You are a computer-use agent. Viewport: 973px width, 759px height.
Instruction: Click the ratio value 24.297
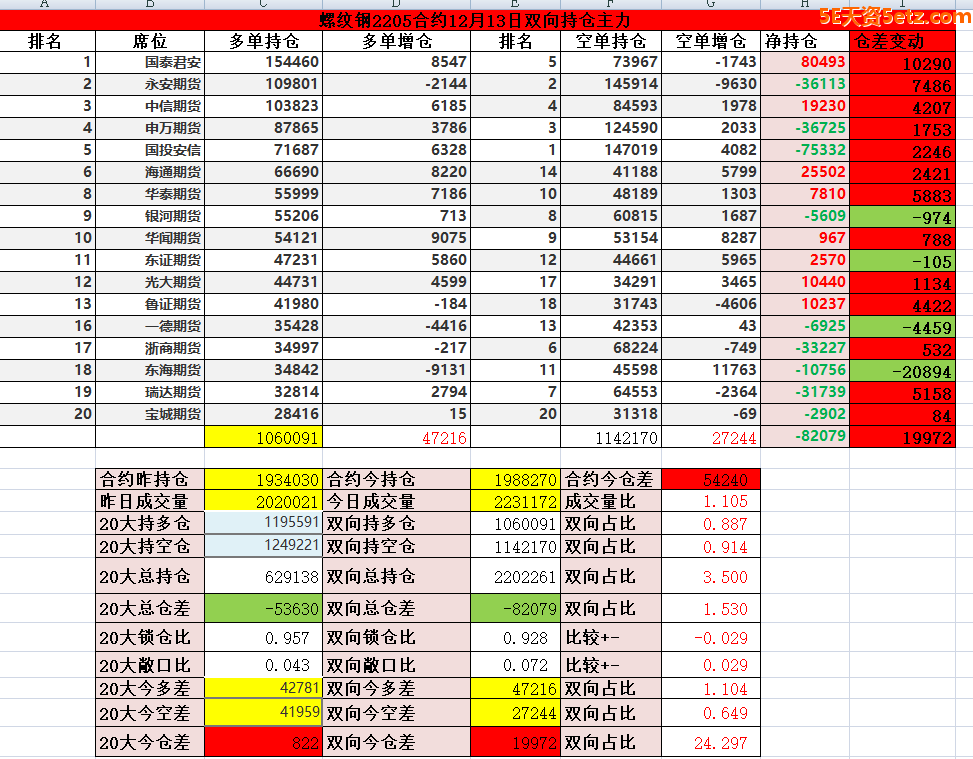[711, 742]
